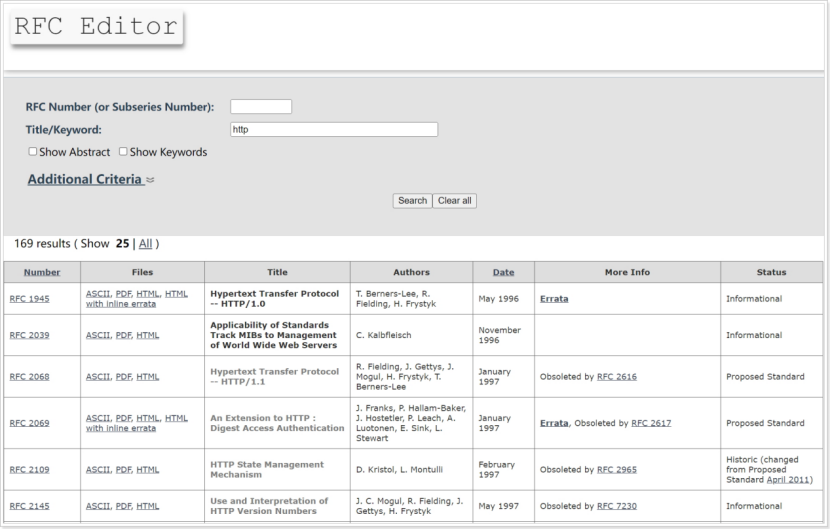The height and width of the screenshot is (530, 830).
Task: Open the April 2011 status change link
Action: click(x=788, y=480)
